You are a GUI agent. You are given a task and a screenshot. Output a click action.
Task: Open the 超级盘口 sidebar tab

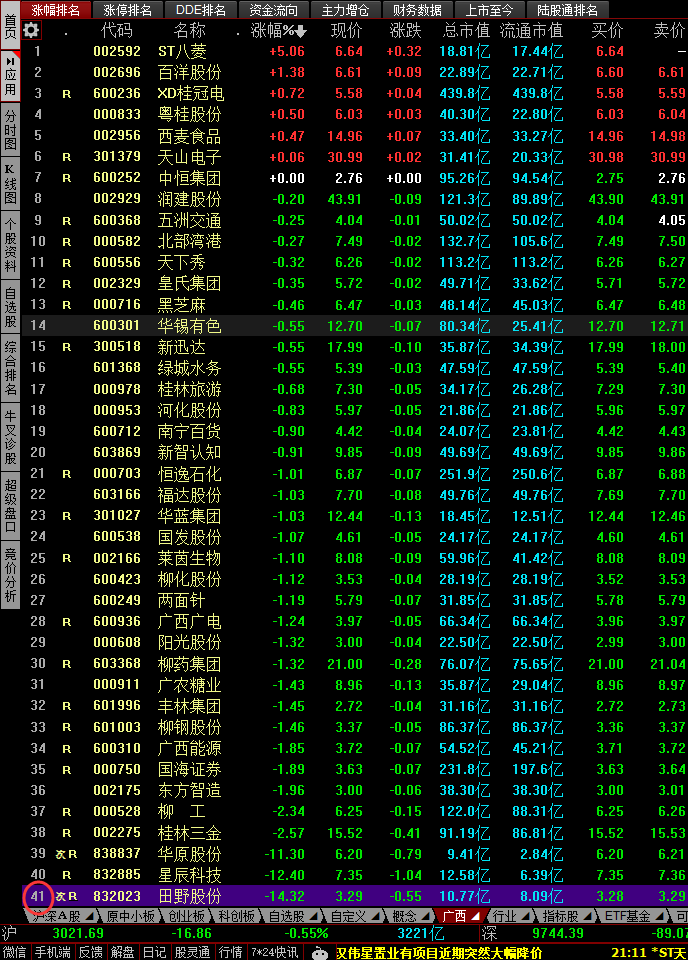(10, 506)
